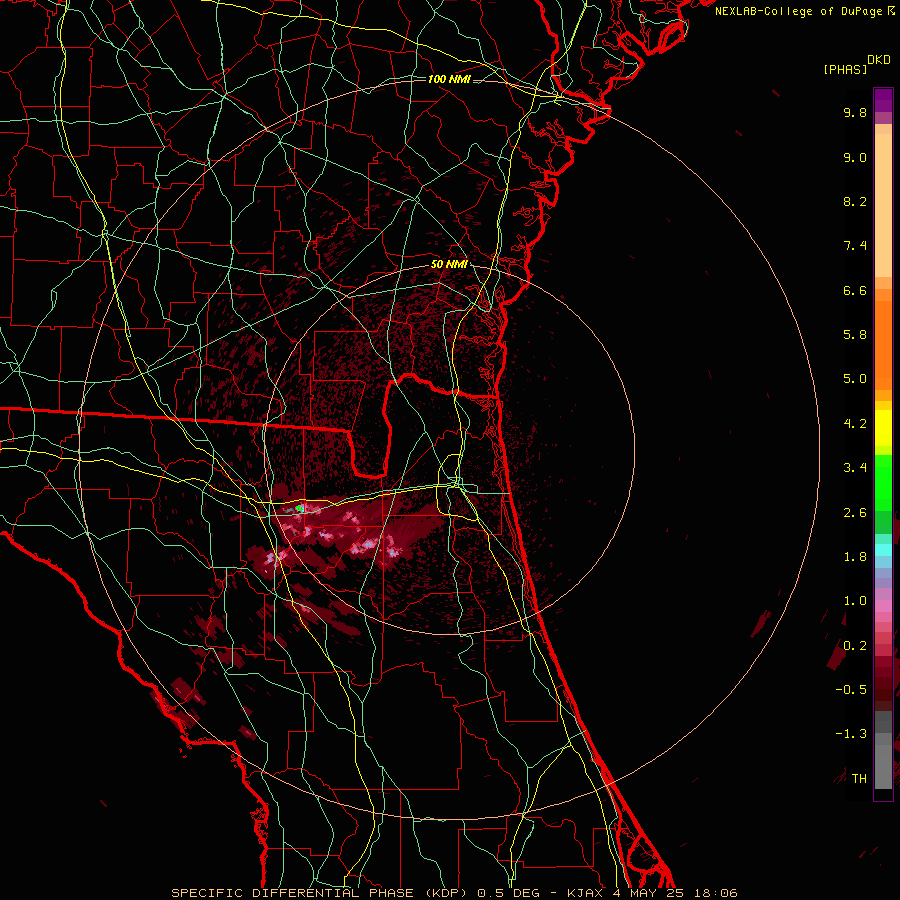Viewport: 900px width, 900px height.
Task: Click the green high-KDP pixel in the radar echo
Action: click(x=299, y=509)
